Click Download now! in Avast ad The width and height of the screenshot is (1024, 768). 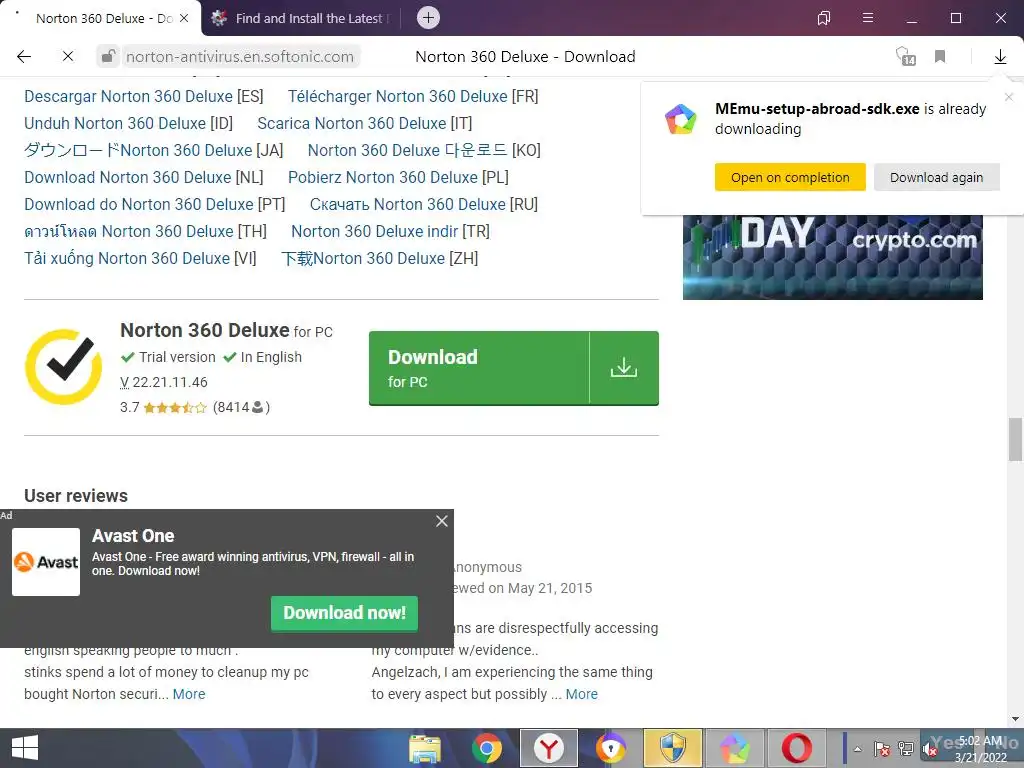pyautogui.click(x=344, y=613)
